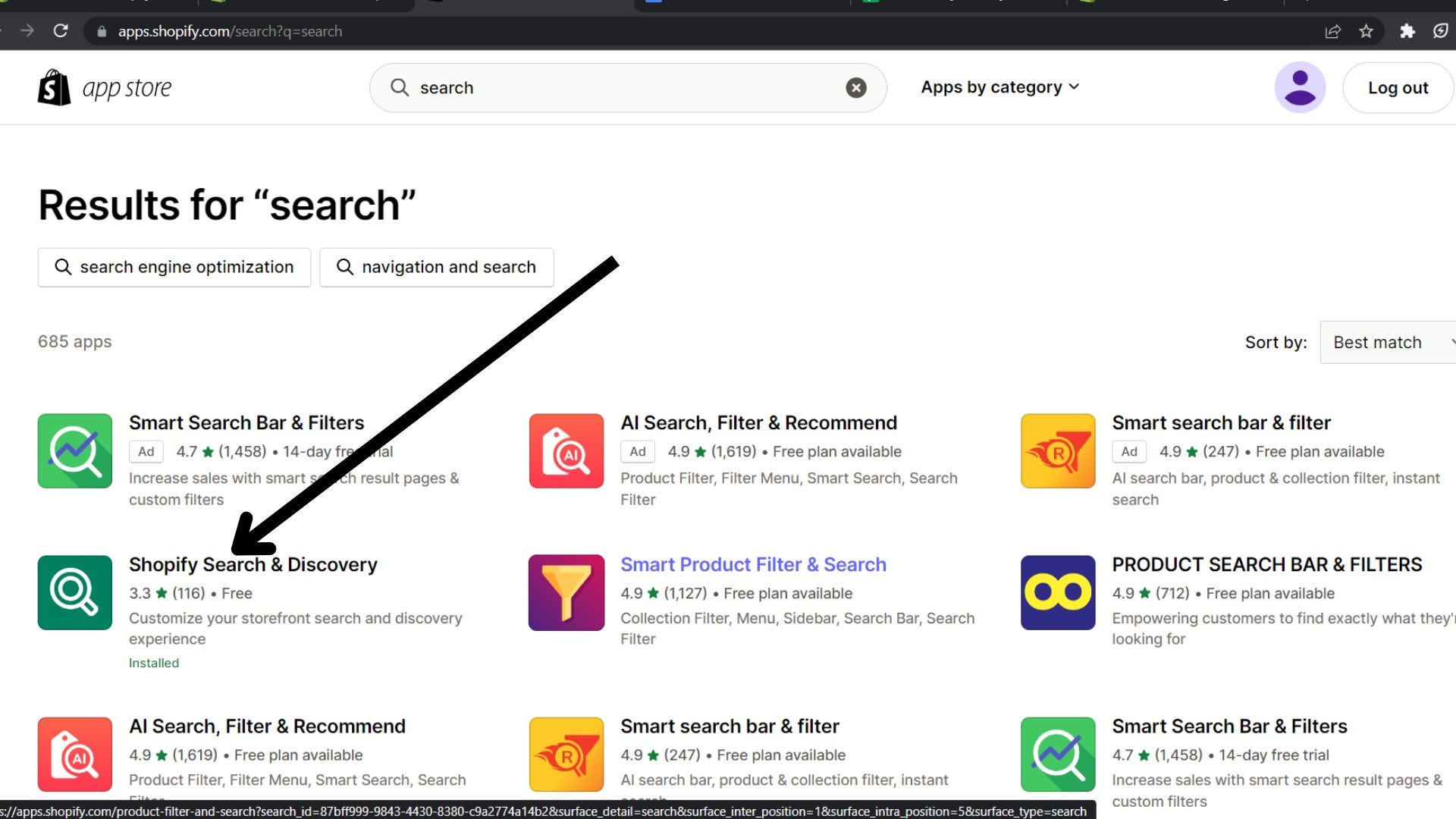Select the navigation and search suggestion
Screen dimensions: 1456x819
pos(437,267)
